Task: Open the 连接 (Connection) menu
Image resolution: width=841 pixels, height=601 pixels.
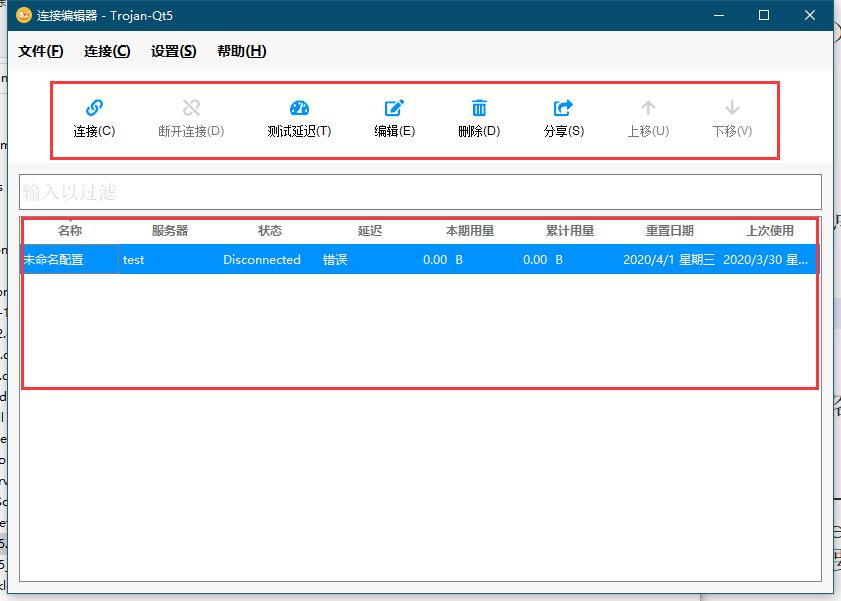Action: 105,51
